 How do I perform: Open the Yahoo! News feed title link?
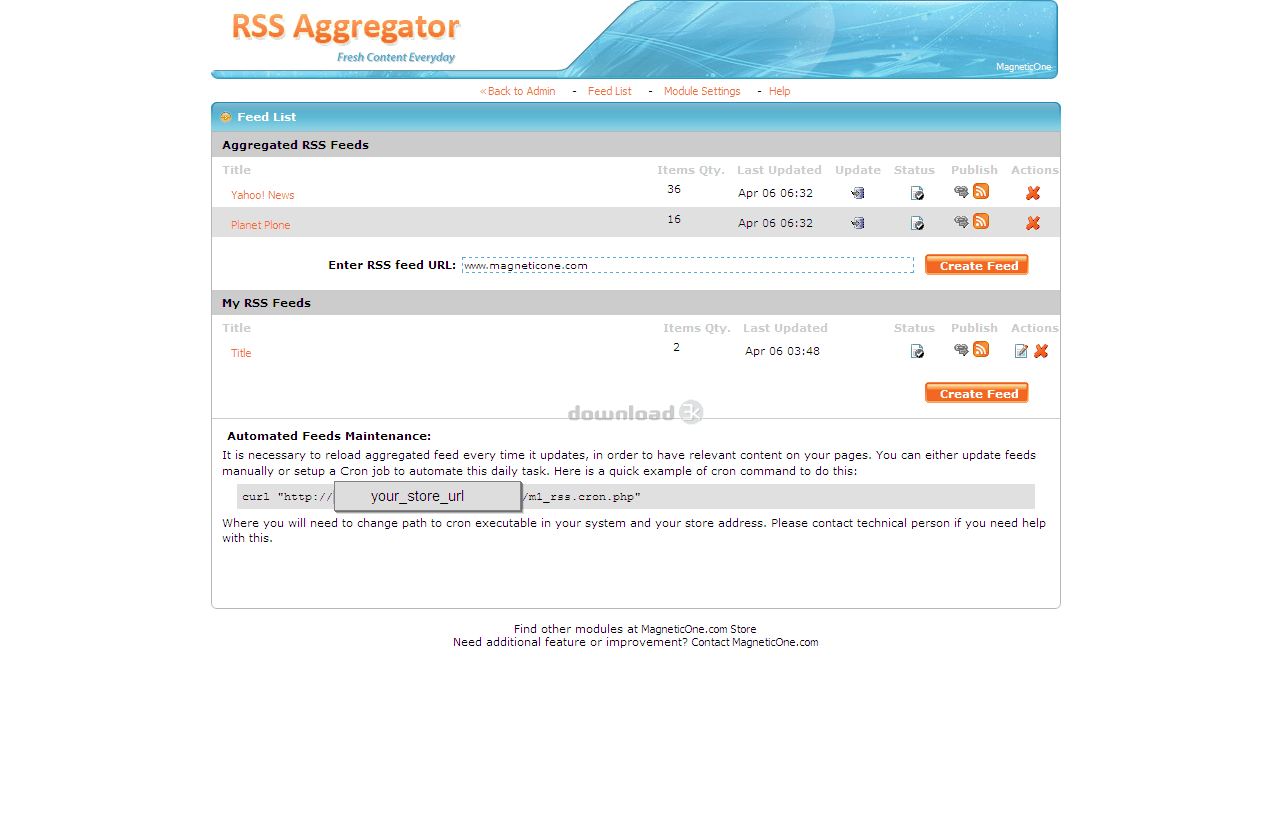pos(263,195)
